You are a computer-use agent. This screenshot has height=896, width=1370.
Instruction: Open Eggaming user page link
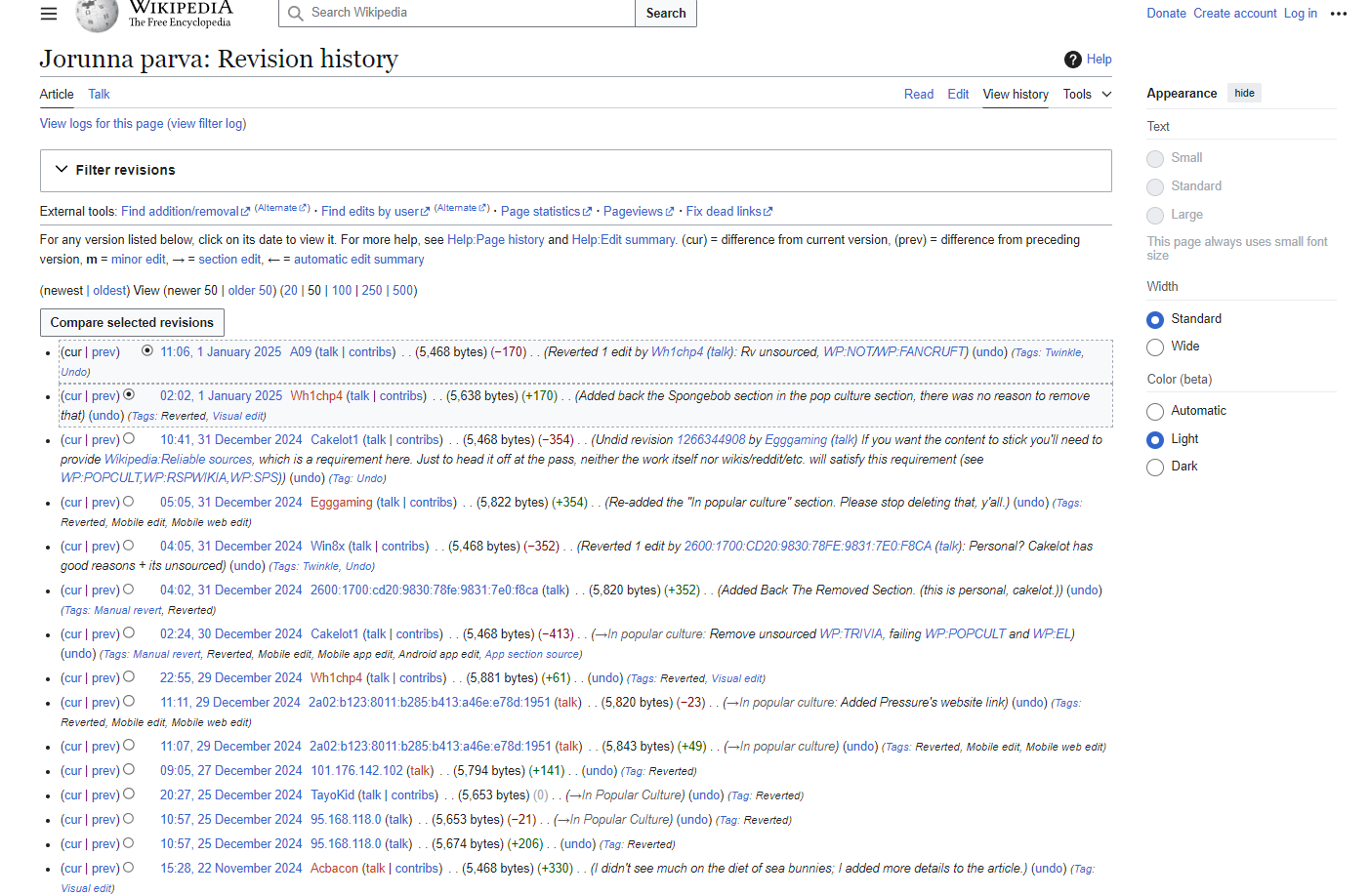pyautogui.click(x=342, y=502)
